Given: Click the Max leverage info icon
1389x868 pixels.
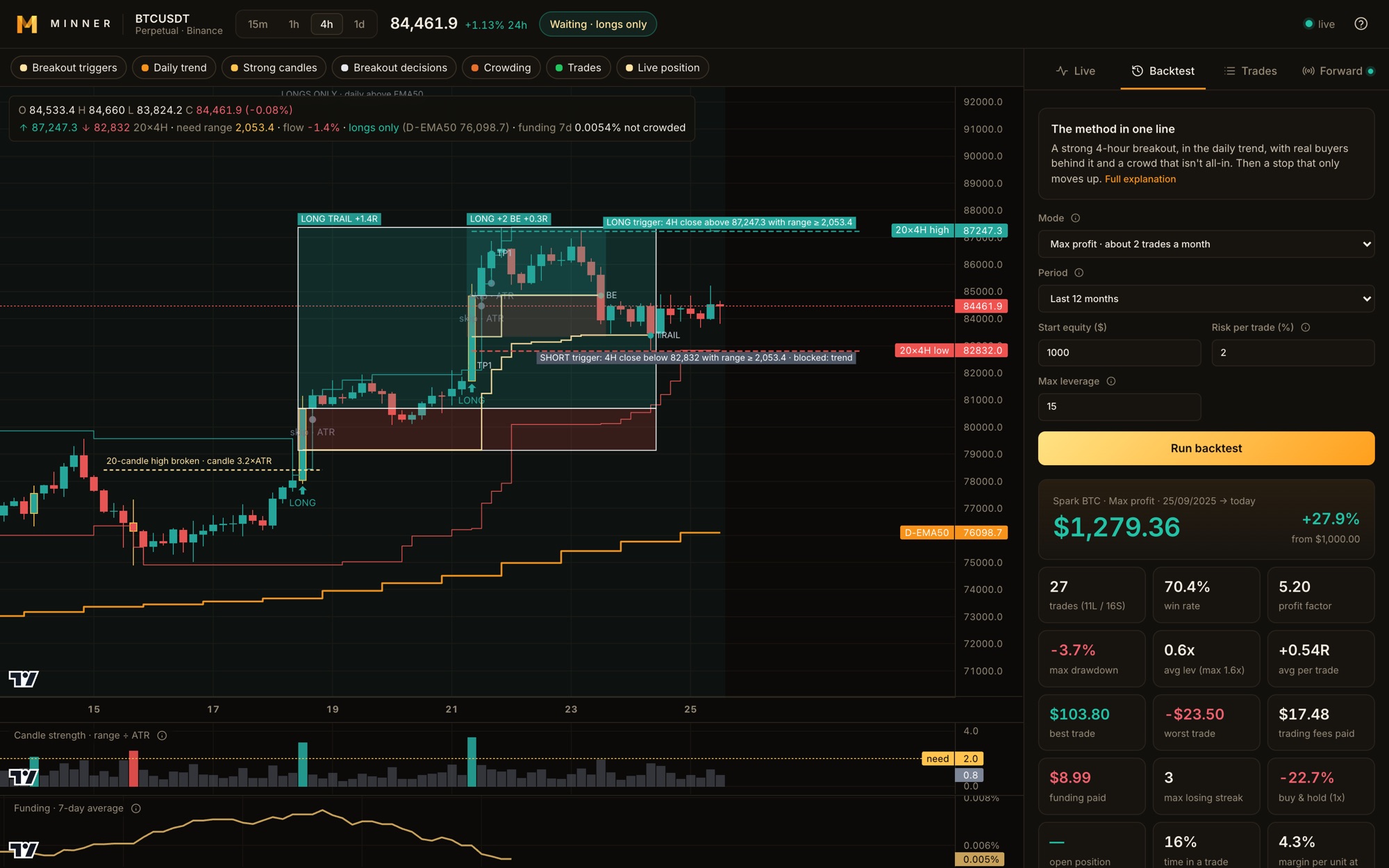Looking at the screenshot, I should (1111, 381).
